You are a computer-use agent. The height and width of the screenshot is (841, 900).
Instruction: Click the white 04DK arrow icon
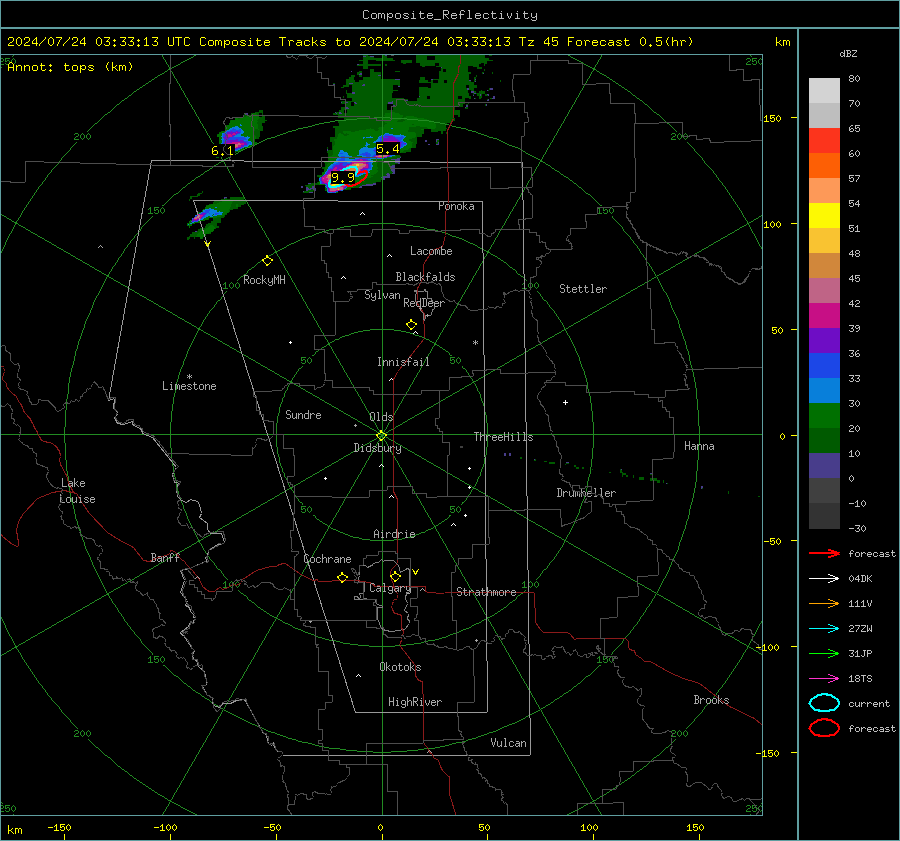(824, 579)
